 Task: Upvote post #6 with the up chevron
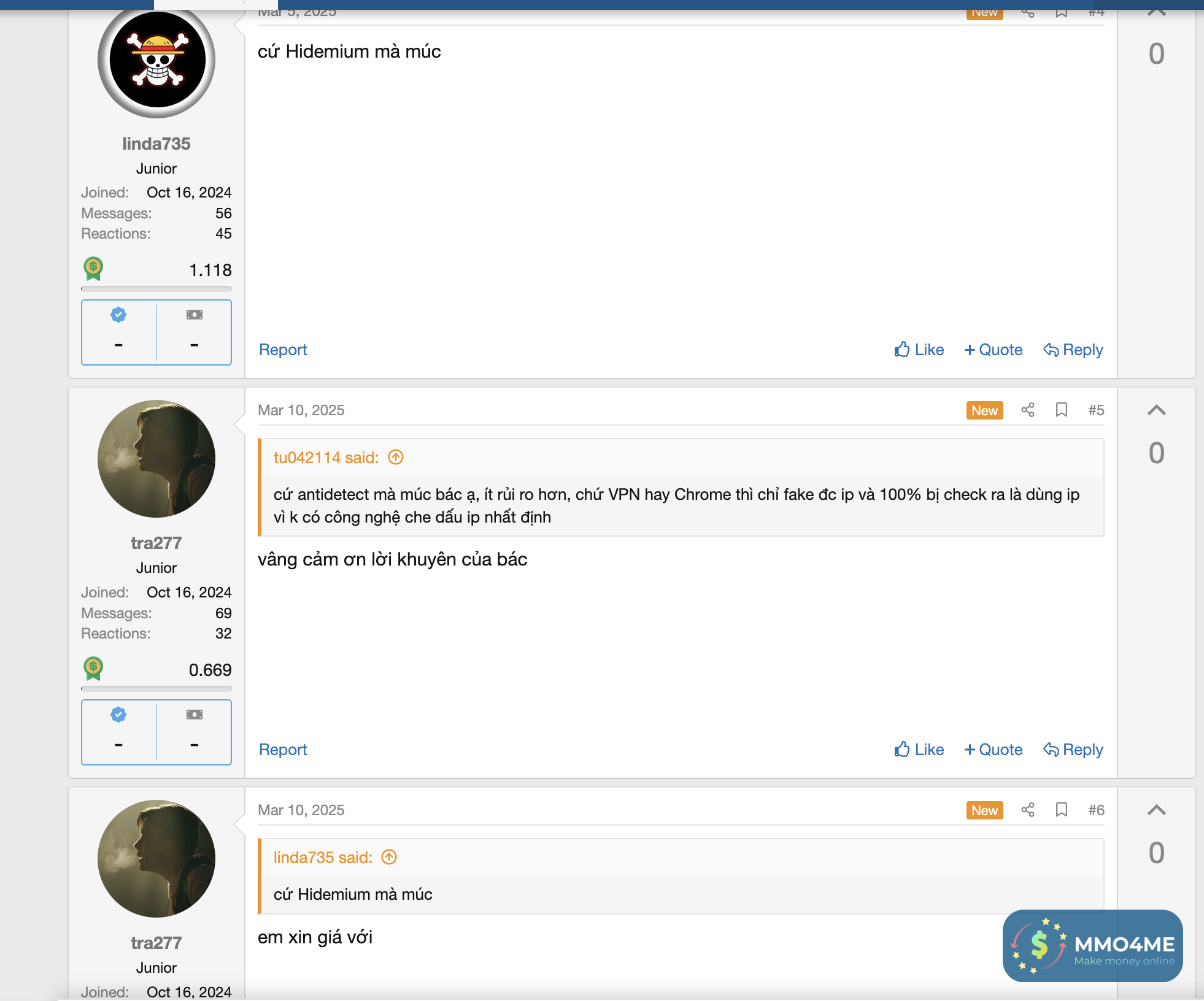[x=1156, y=810]
